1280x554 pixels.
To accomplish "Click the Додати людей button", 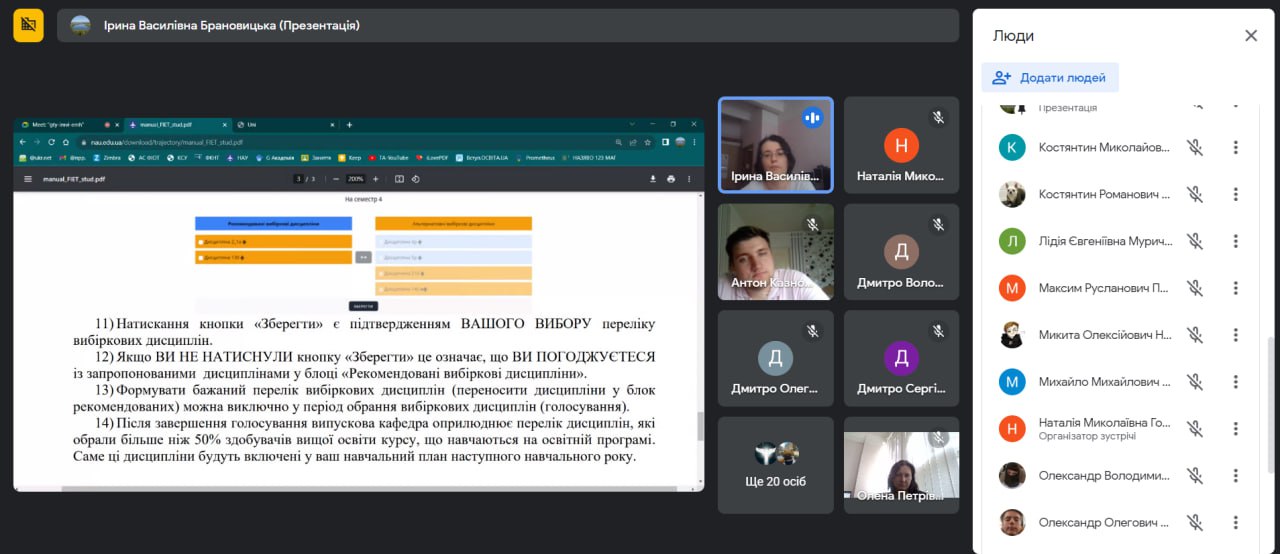I will click(x=1050, y=77).
